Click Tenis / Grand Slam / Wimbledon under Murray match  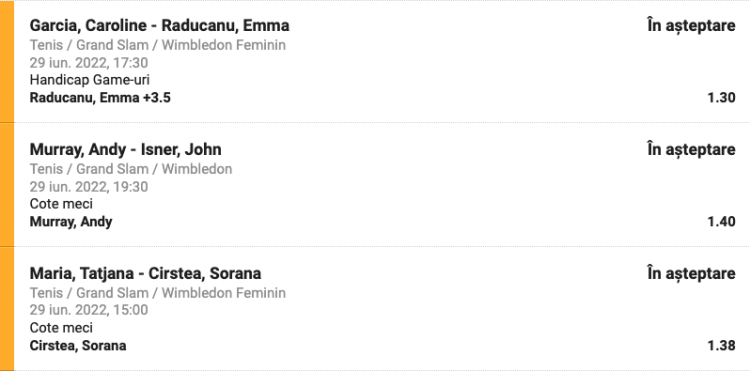[x=131, y=169]
